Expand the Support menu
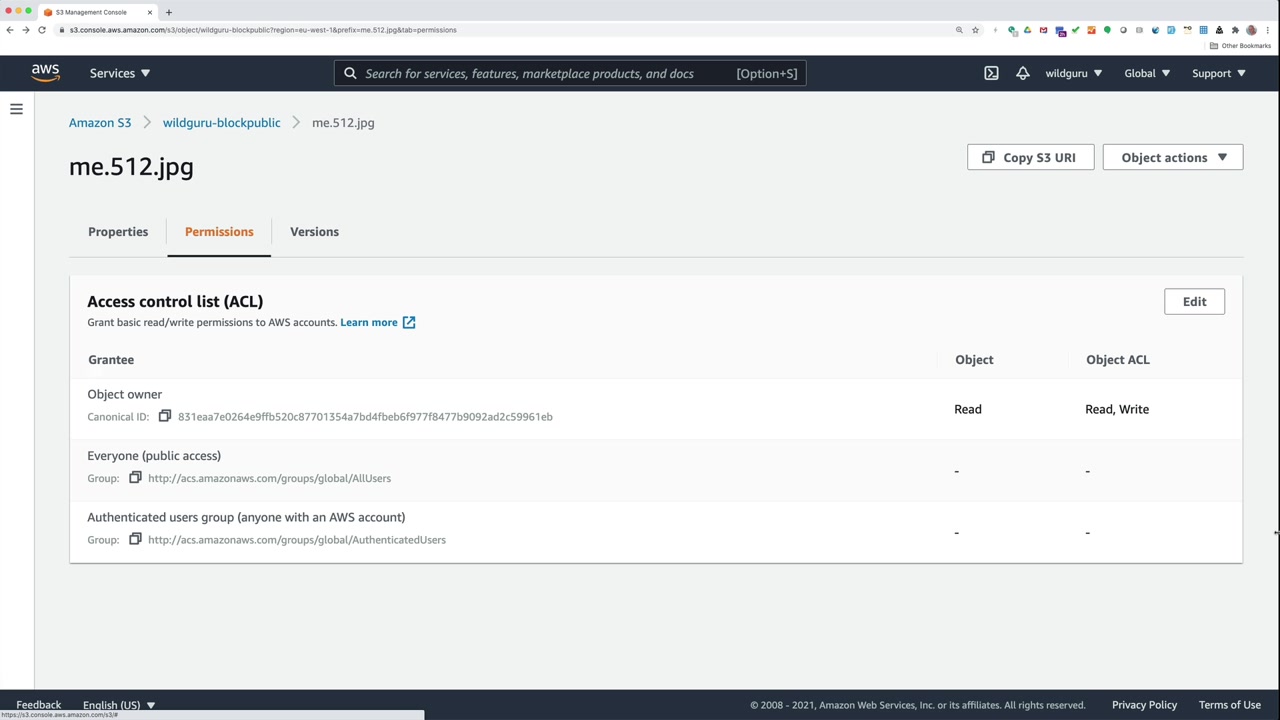This screenshot has width=1280, height=720. 1218,73
